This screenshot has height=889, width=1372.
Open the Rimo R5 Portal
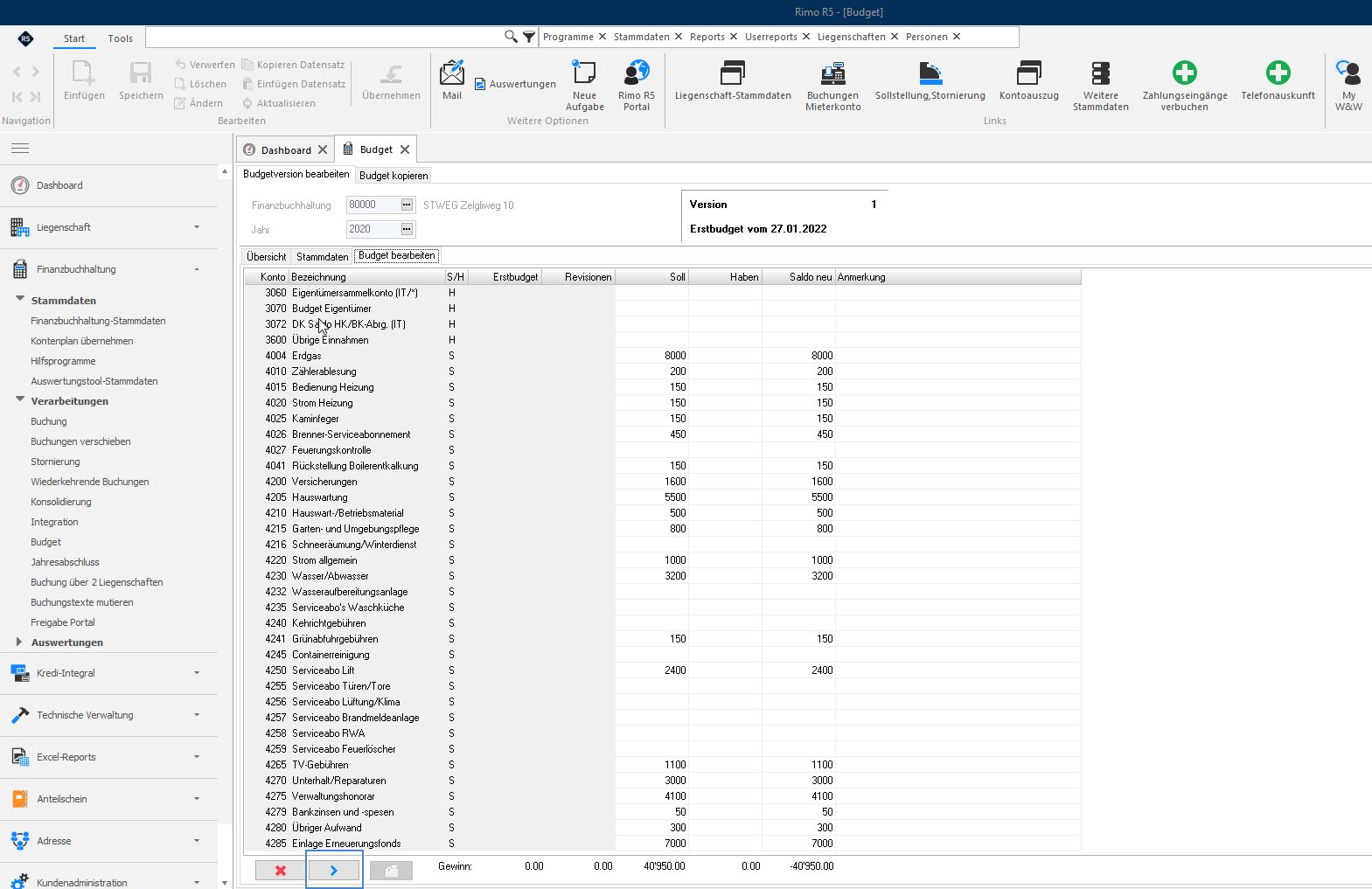tap(637, 85)
